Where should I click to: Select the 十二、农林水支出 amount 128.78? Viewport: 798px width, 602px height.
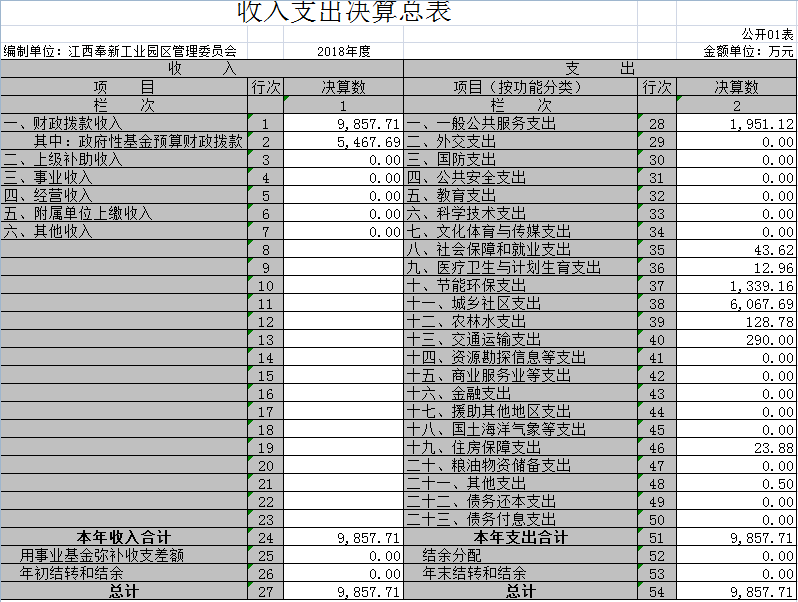pos(737,321)
